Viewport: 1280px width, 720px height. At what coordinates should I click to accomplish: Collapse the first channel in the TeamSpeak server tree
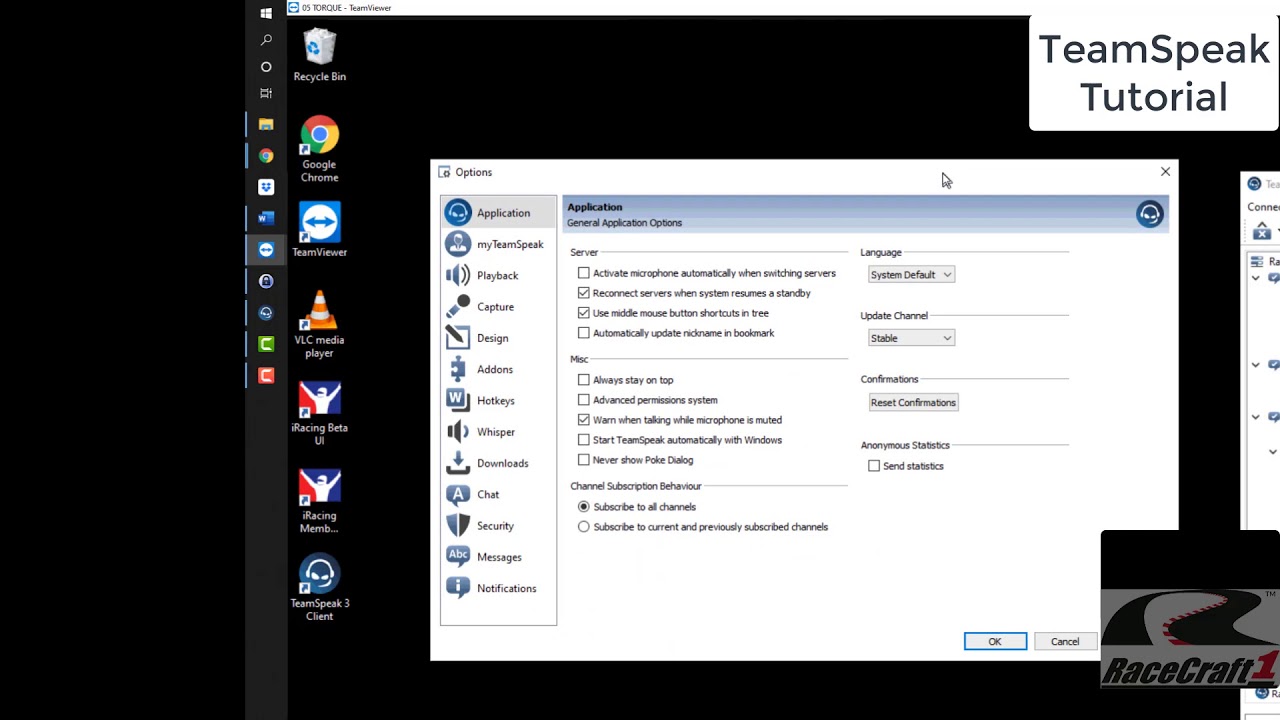(1256, 278)
